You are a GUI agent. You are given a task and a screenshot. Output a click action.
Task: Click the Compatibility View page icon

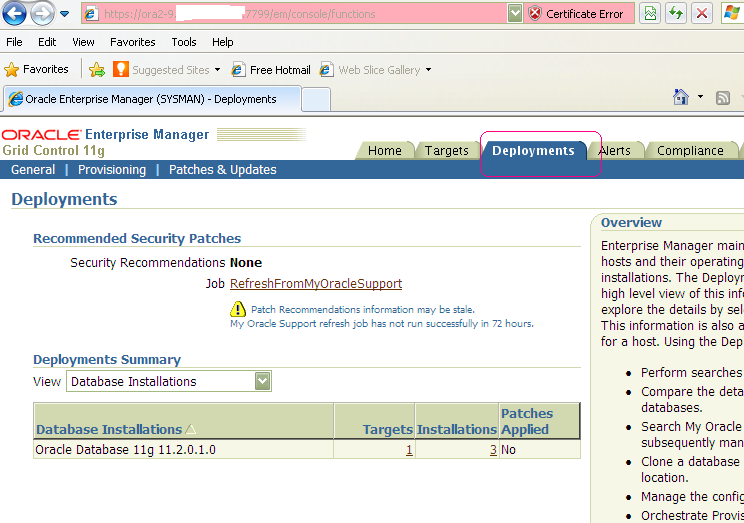[650, 13]
